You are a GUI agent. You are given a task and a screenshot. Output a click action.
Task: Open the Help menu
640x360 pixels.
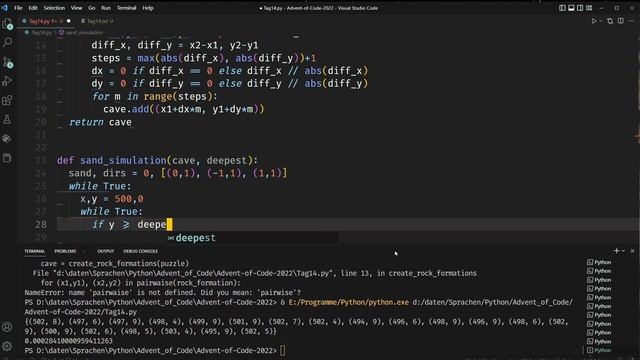tap(148, 8)
